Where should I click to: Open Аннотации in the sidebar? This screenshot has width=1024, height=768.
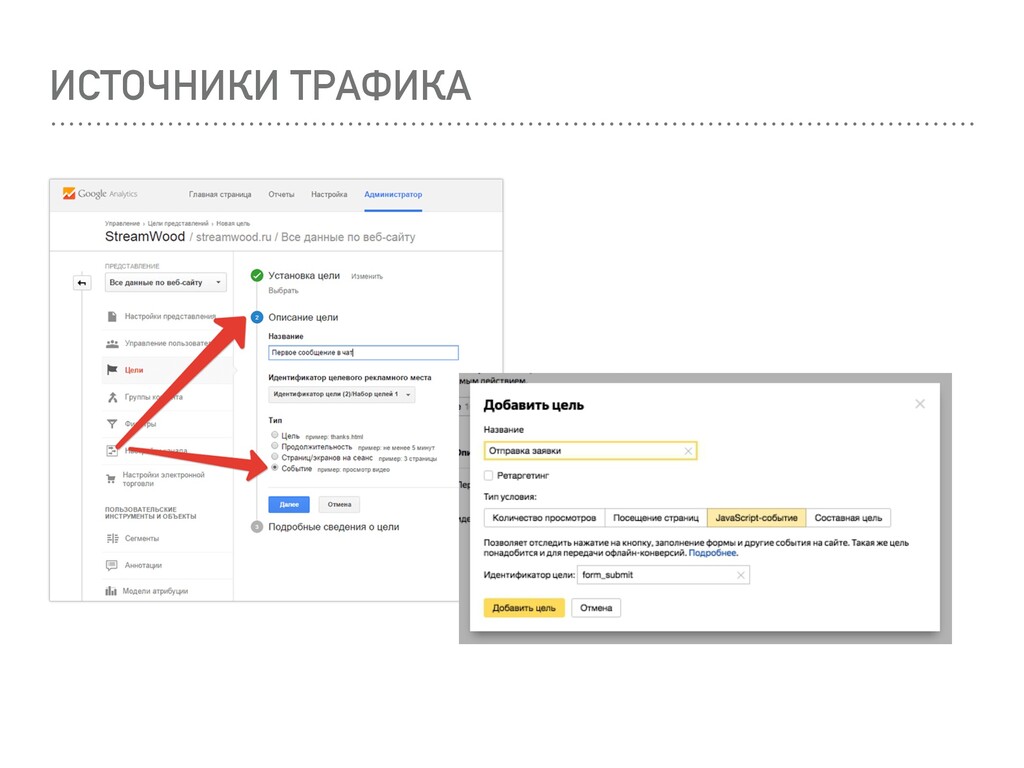coord(143,566)
